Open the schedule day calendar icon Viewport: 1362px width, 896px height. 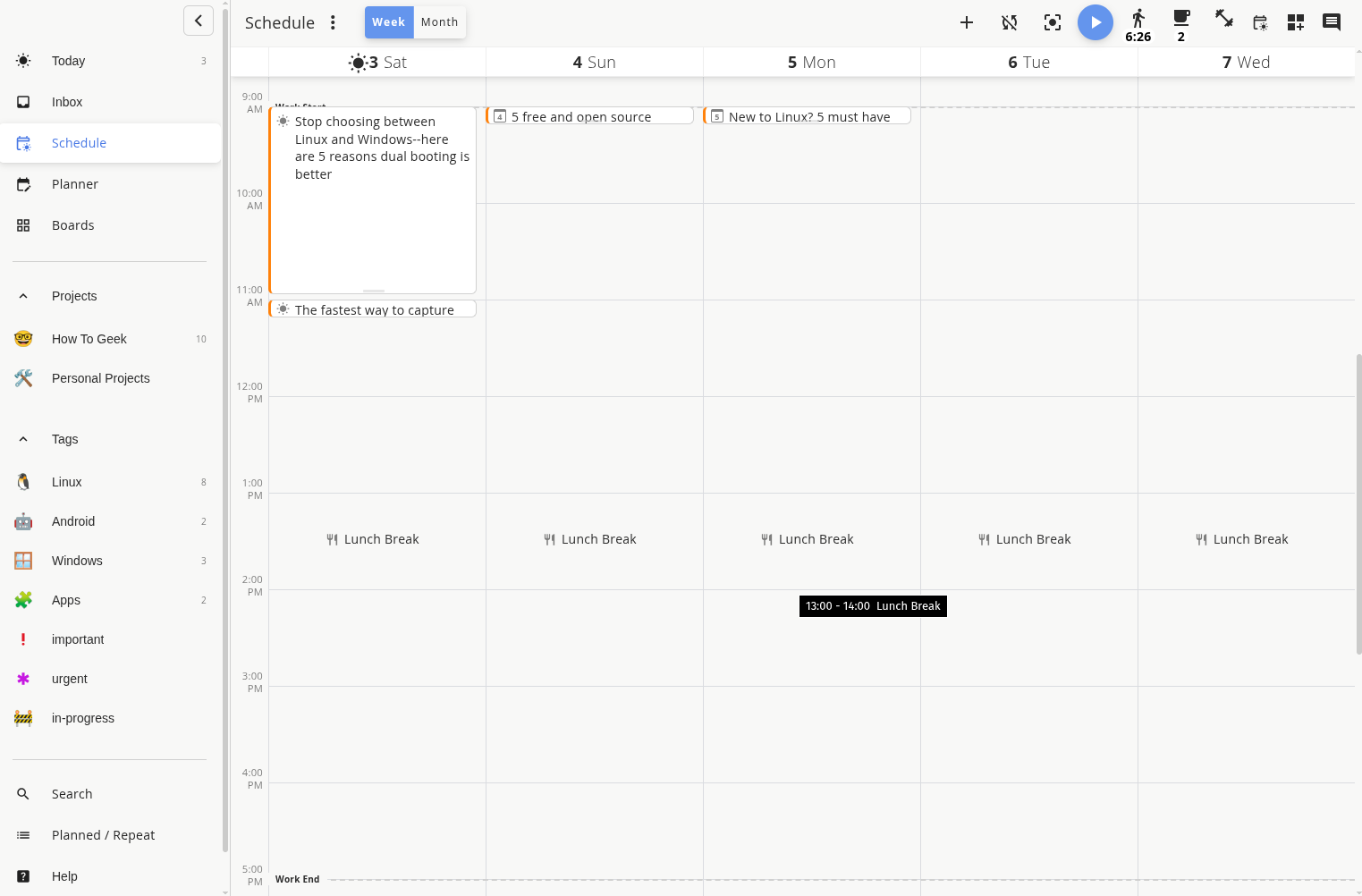point(1260,22)
